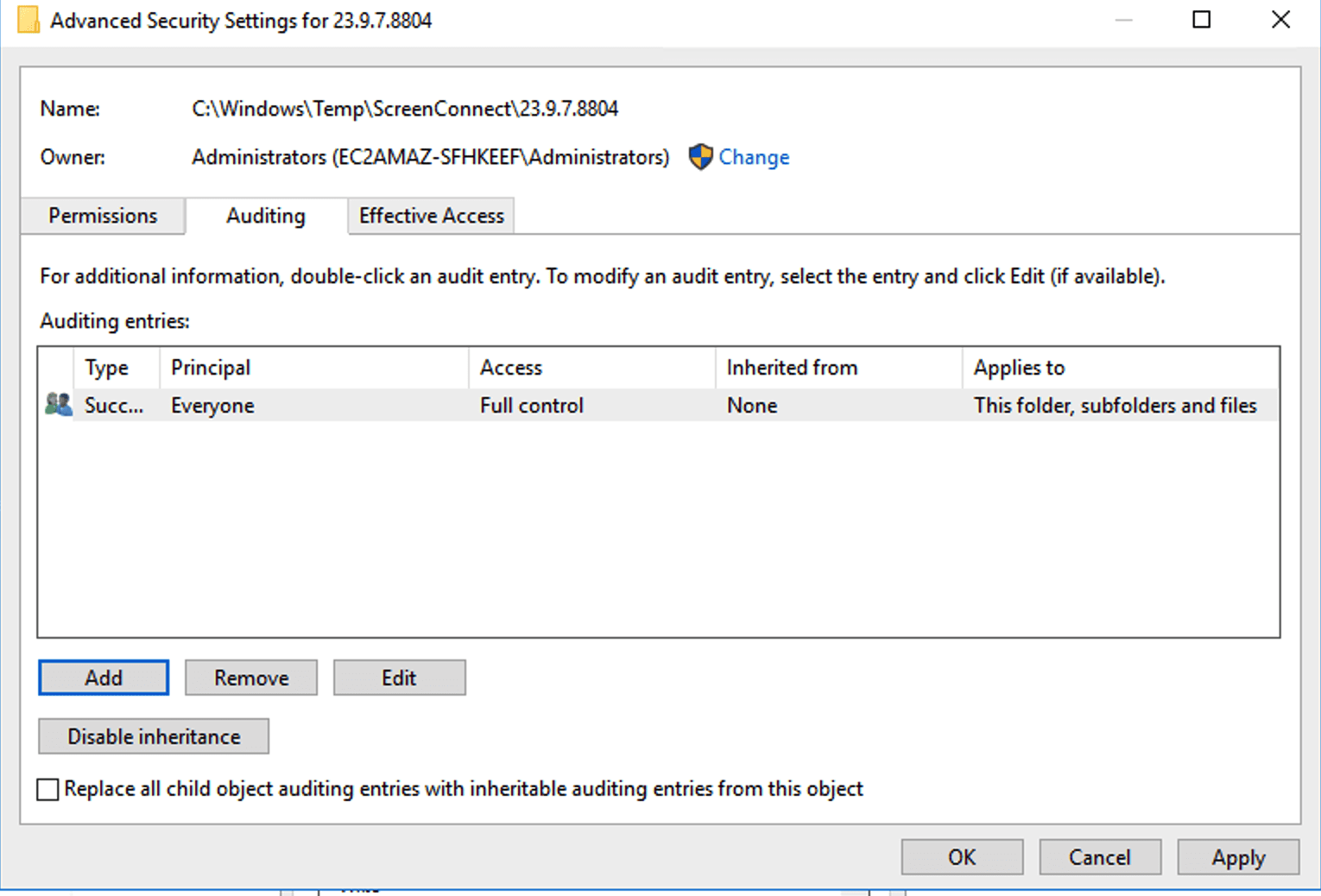The width and height of the screenshot is (1321, 896).
Task: Click the Inherited from column header
Action: pyautogui.click(x=792, y=368)
